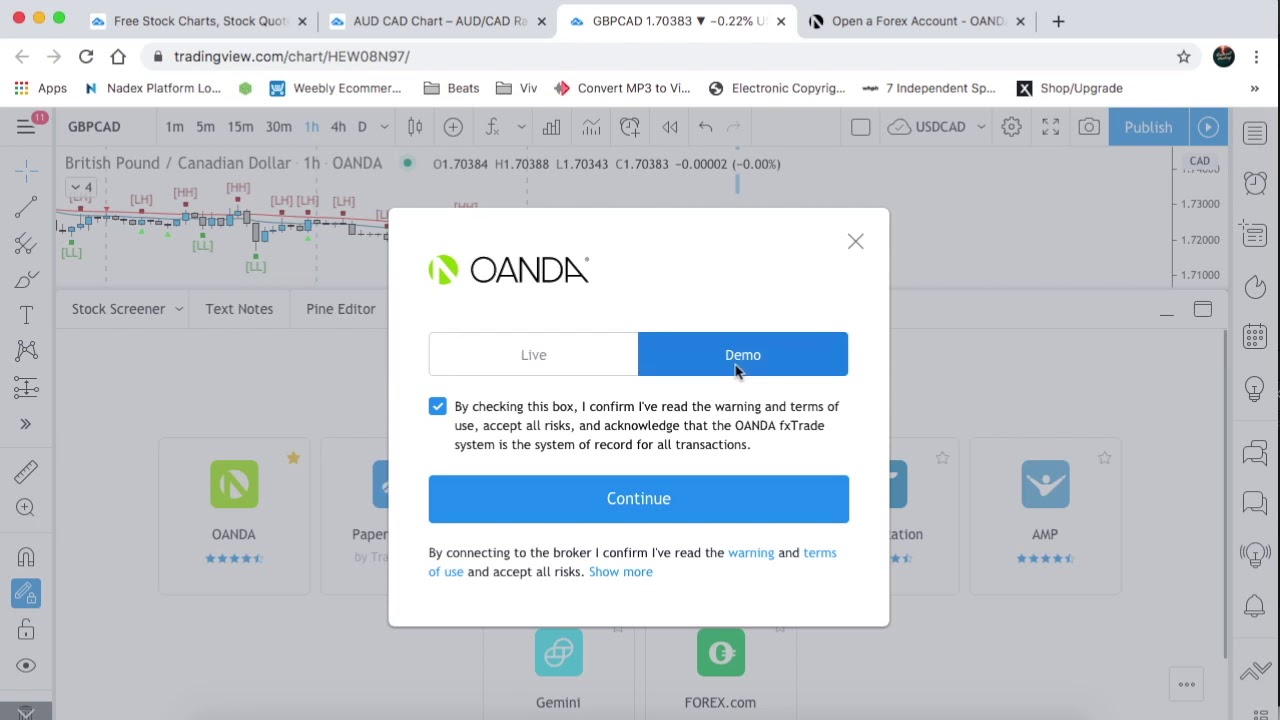
Task: Switch to the Pine Editor tab
Action: [x=340, y=309]
